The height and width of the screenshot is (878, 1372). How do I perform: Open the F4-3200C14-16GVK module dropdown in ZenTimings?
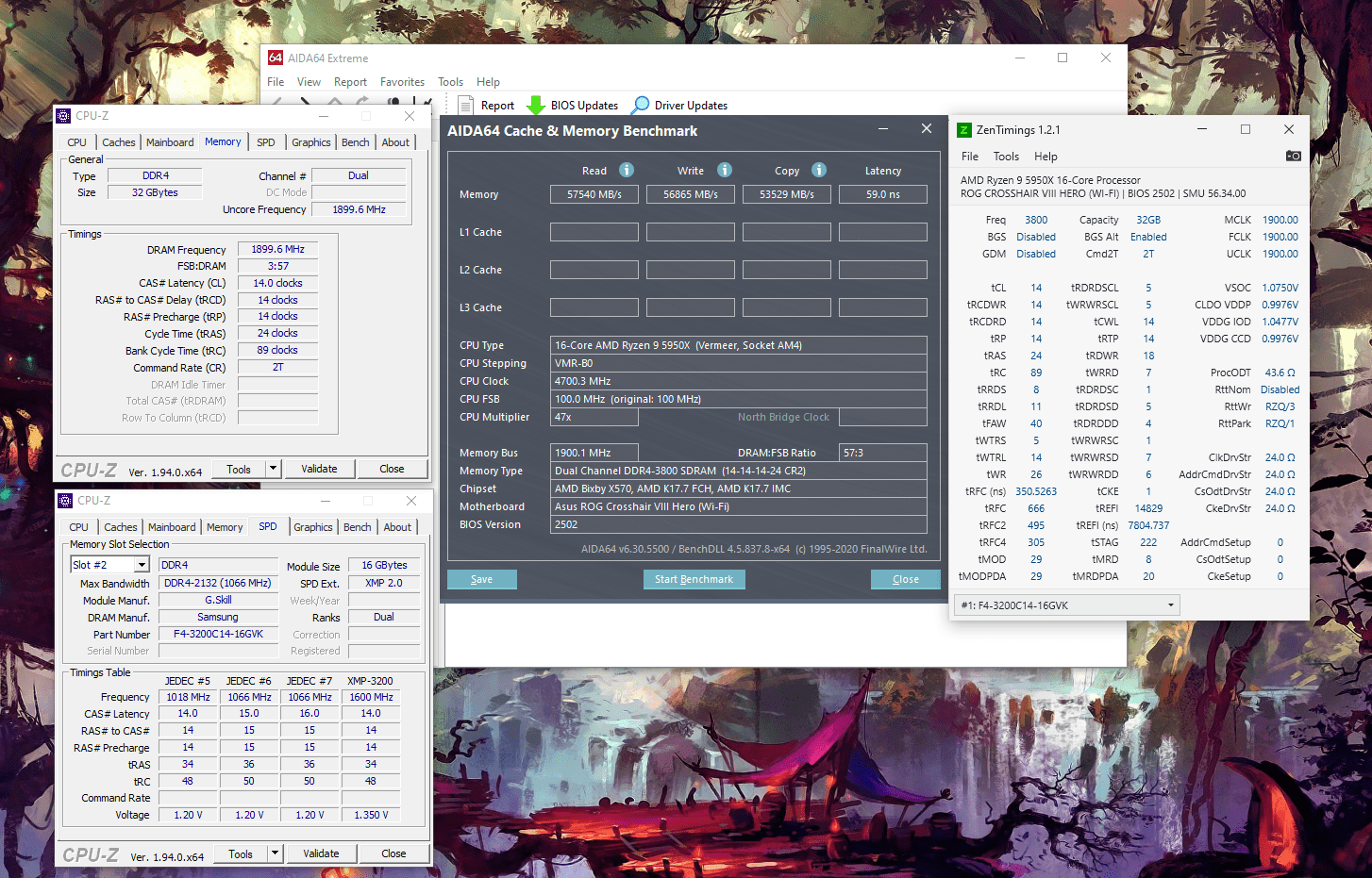click(x=1067, y=605)
